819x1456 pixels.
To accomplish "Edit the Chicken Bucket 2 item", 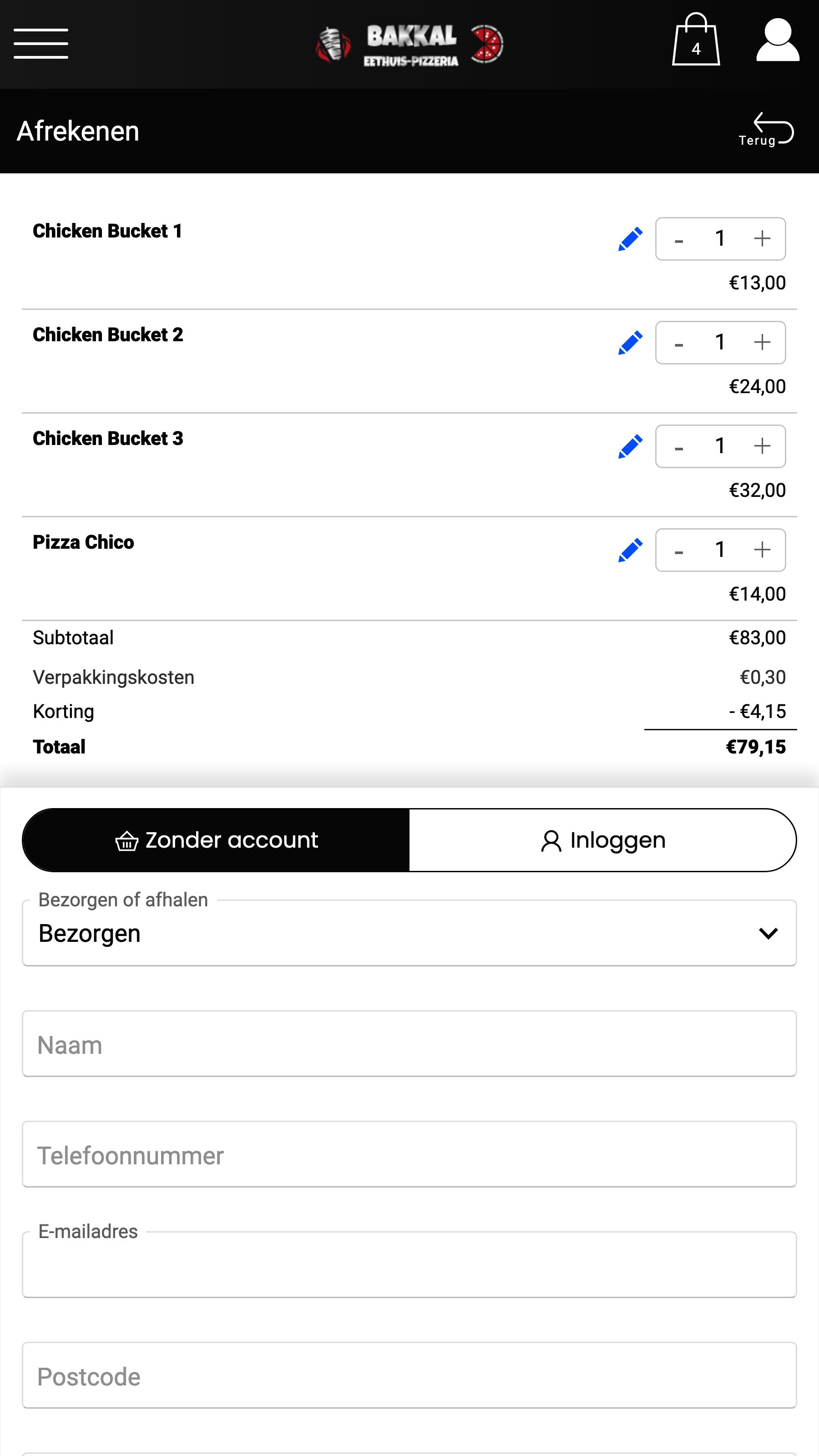I will coord(630,343).
